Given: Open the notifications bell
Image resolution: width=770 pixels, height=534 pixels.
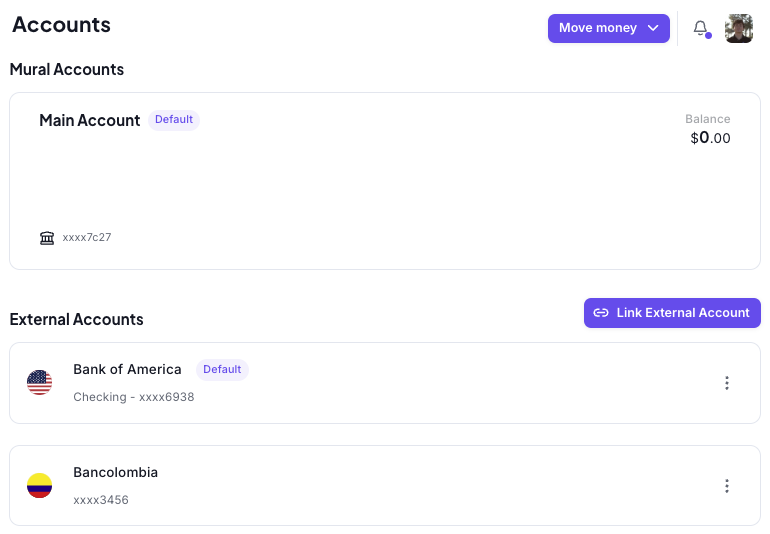Looking at the screenshot, I should [701, 28].
